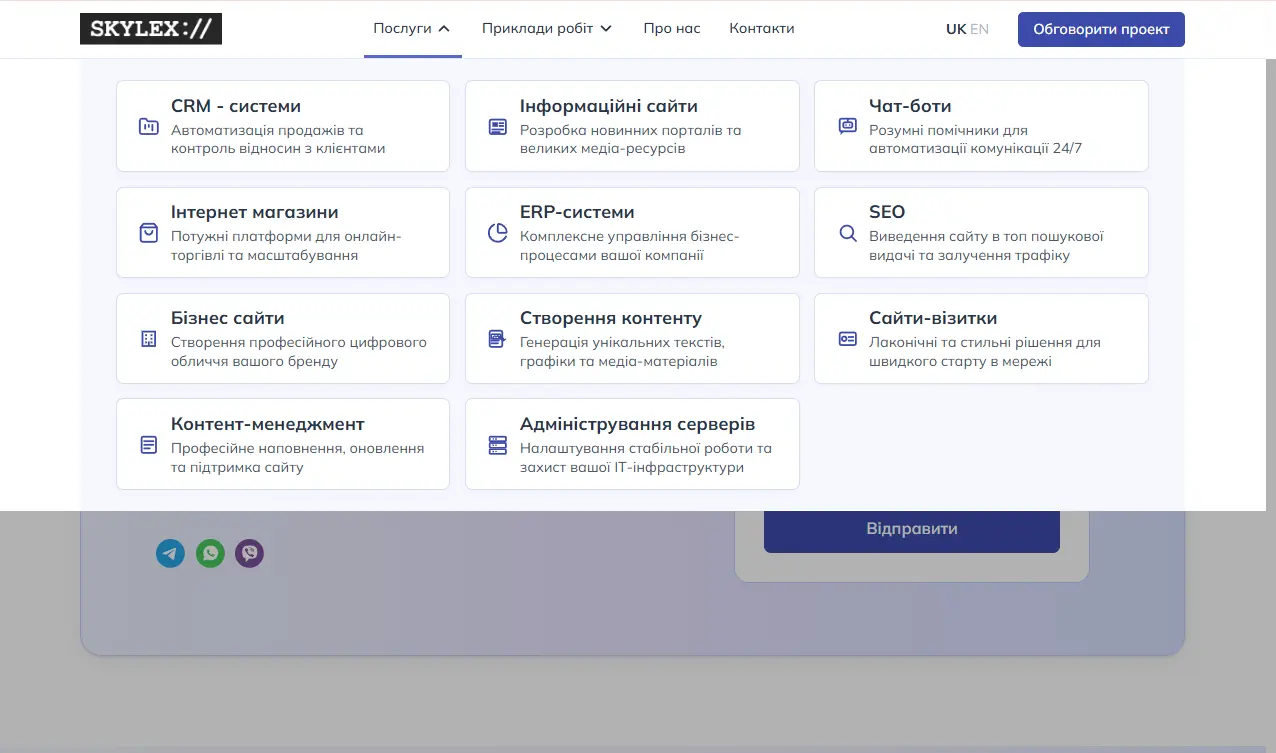Image resolution: width=1276 pixels, height=753 pixels.
Task: Open the Інтернет магазини heading
Action: point(255,212)
